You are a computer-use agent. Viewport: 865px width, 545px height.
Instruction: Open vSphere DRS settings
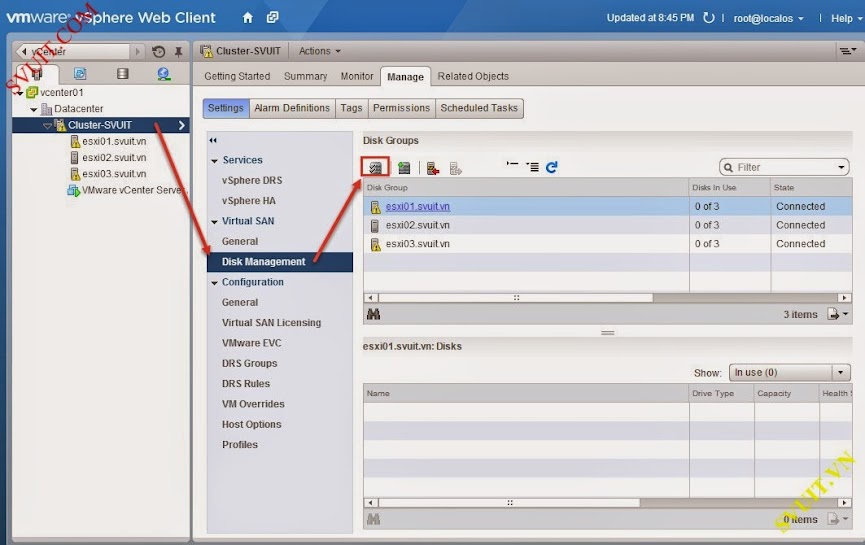click(252, 180)
